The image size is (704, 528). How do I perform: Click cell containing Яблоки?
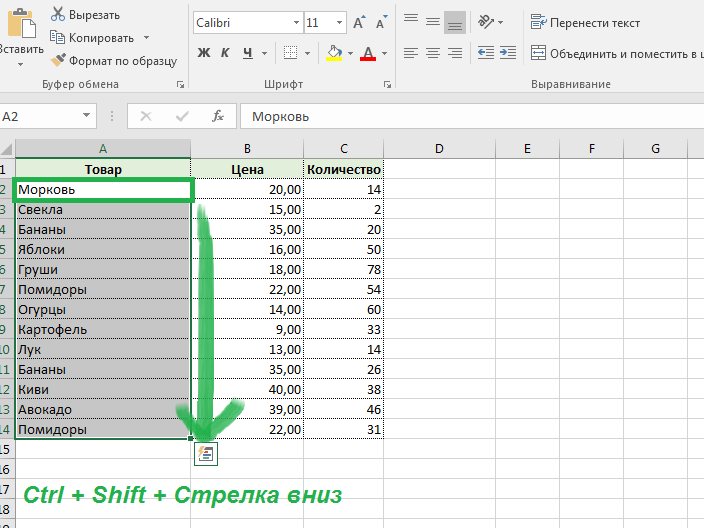103,250
